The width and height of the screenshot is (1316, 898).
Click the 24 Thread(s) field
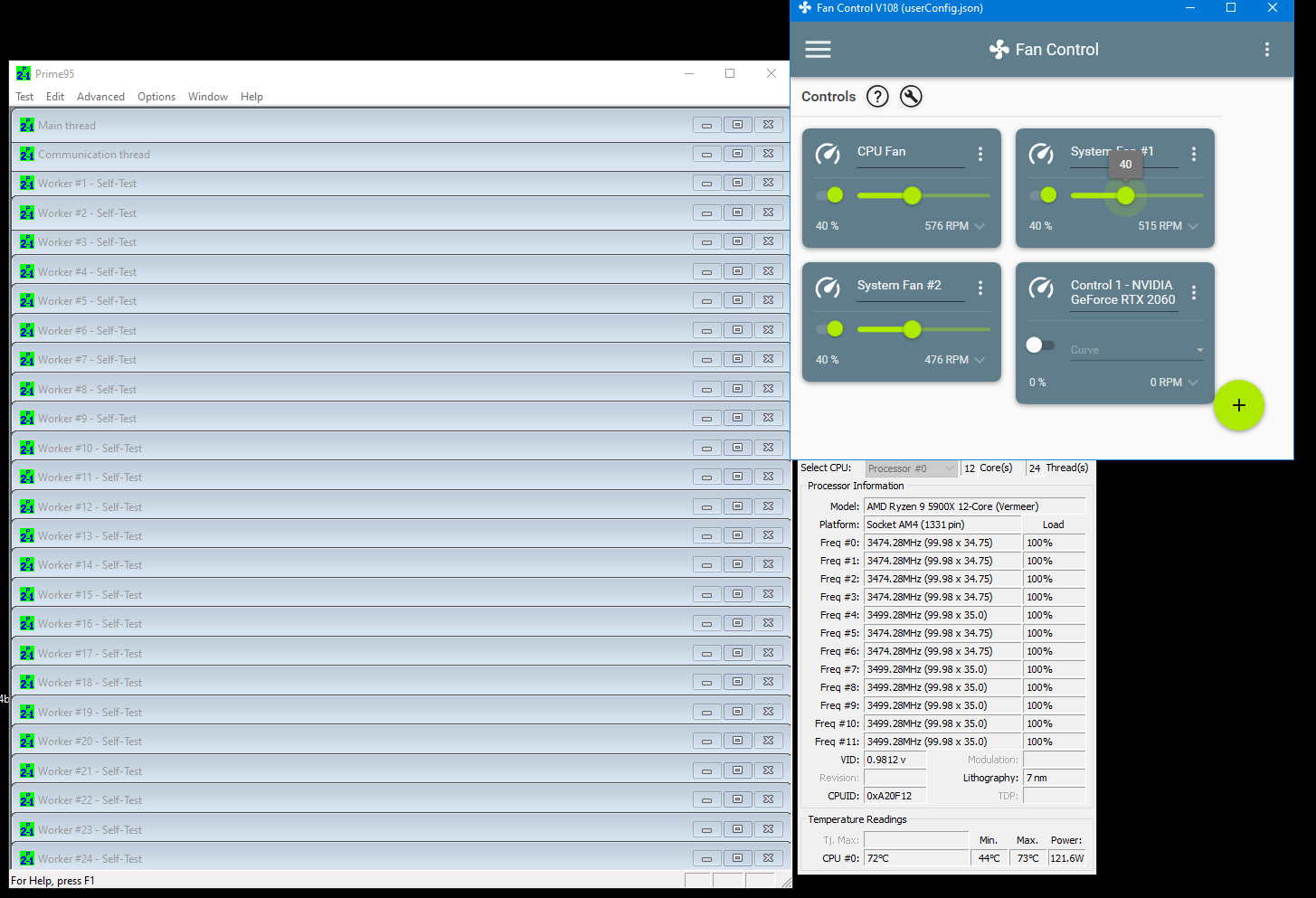(1058, 468)
